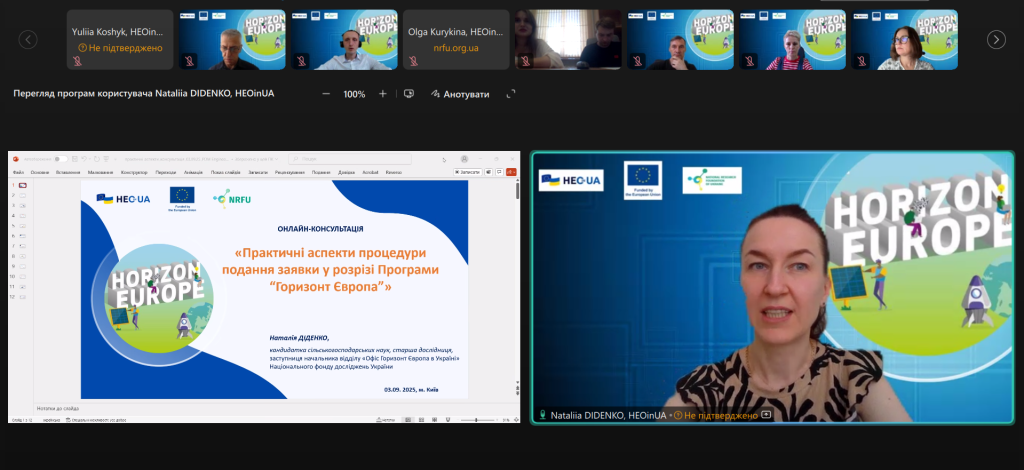Open the Записати ribbon tab

(x=257, y=172)
